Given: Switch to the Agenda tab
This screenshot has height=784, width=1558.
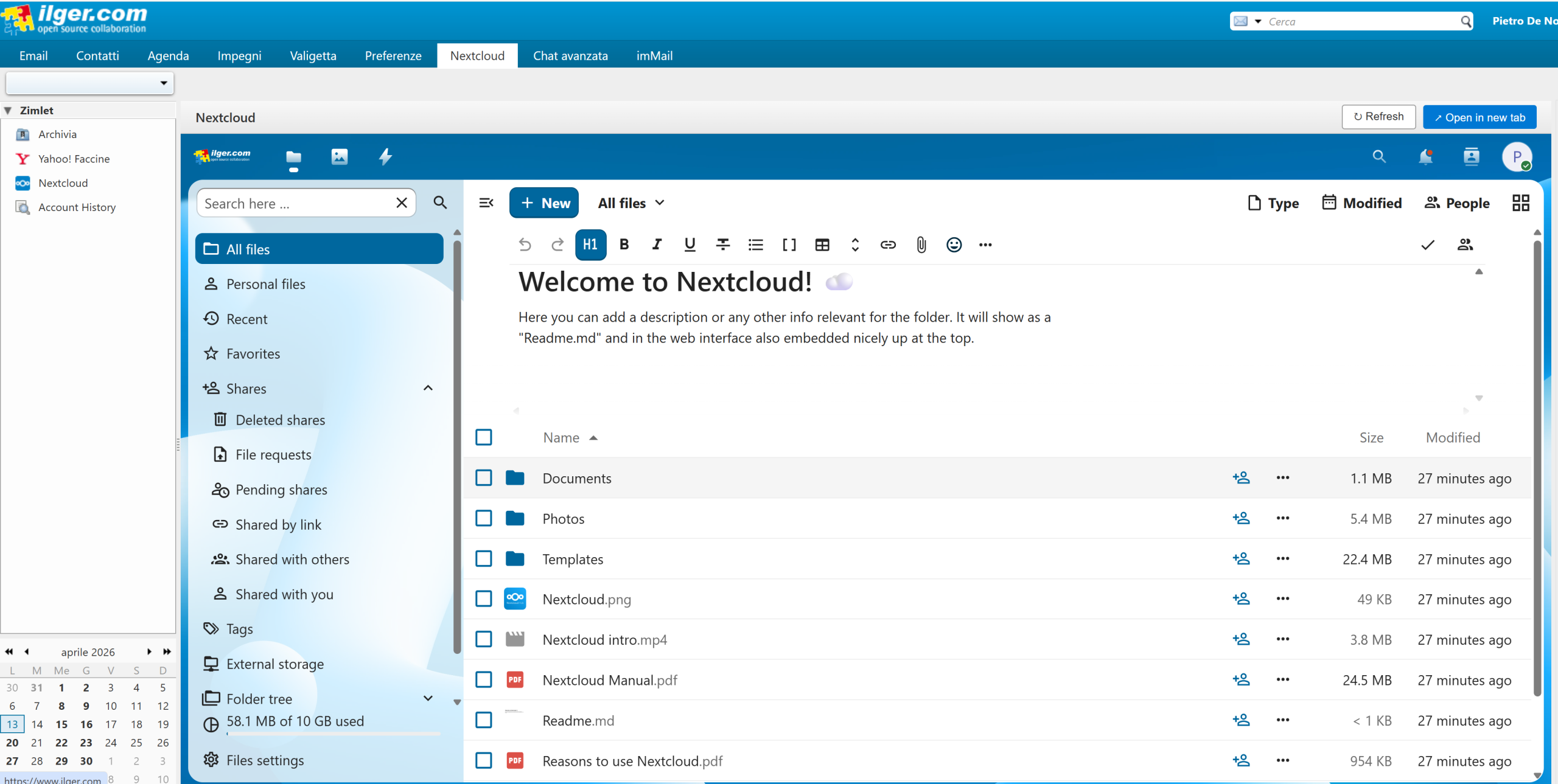Looking at the screenshot, I should pos(168,56).
